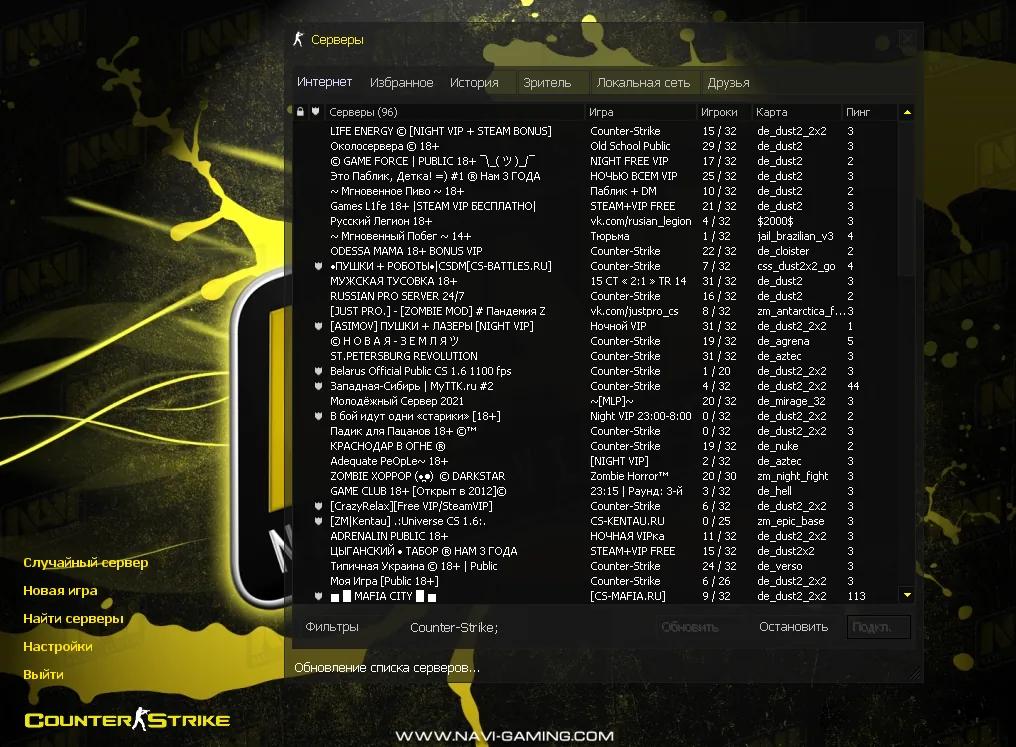The width and height of the screenshot is (1016, 747).
Task: Click shield icon beside Belarus Official Public
Action: tap(318, 371)
